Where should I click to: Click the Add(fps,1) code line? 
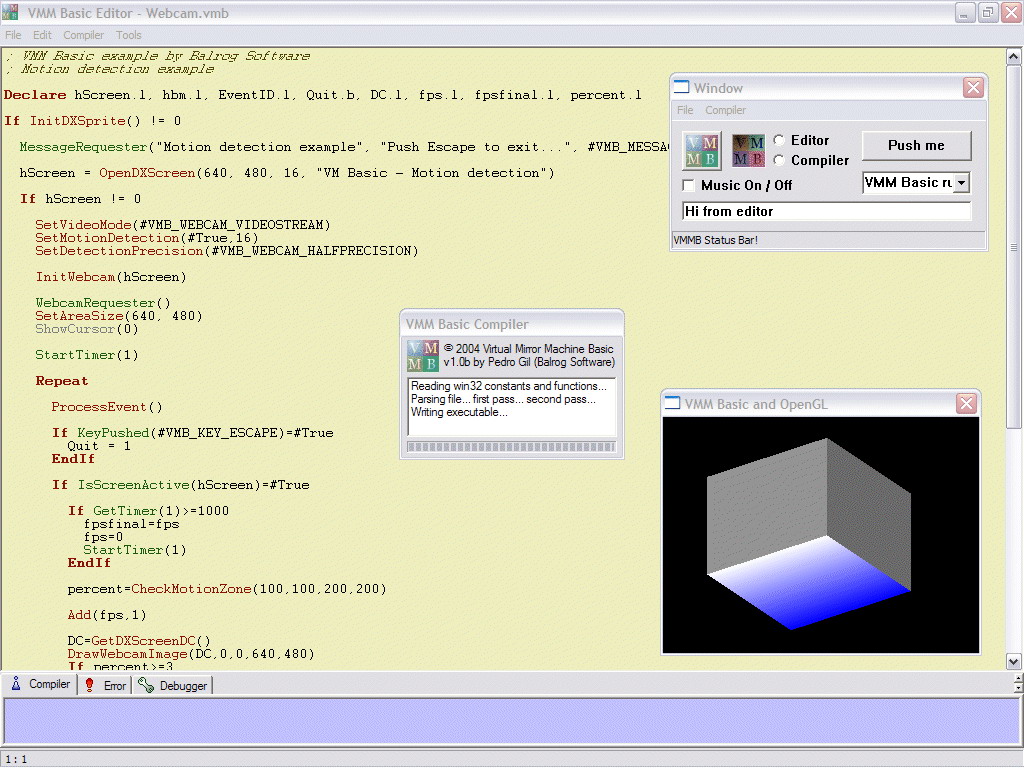pos(106,615)
